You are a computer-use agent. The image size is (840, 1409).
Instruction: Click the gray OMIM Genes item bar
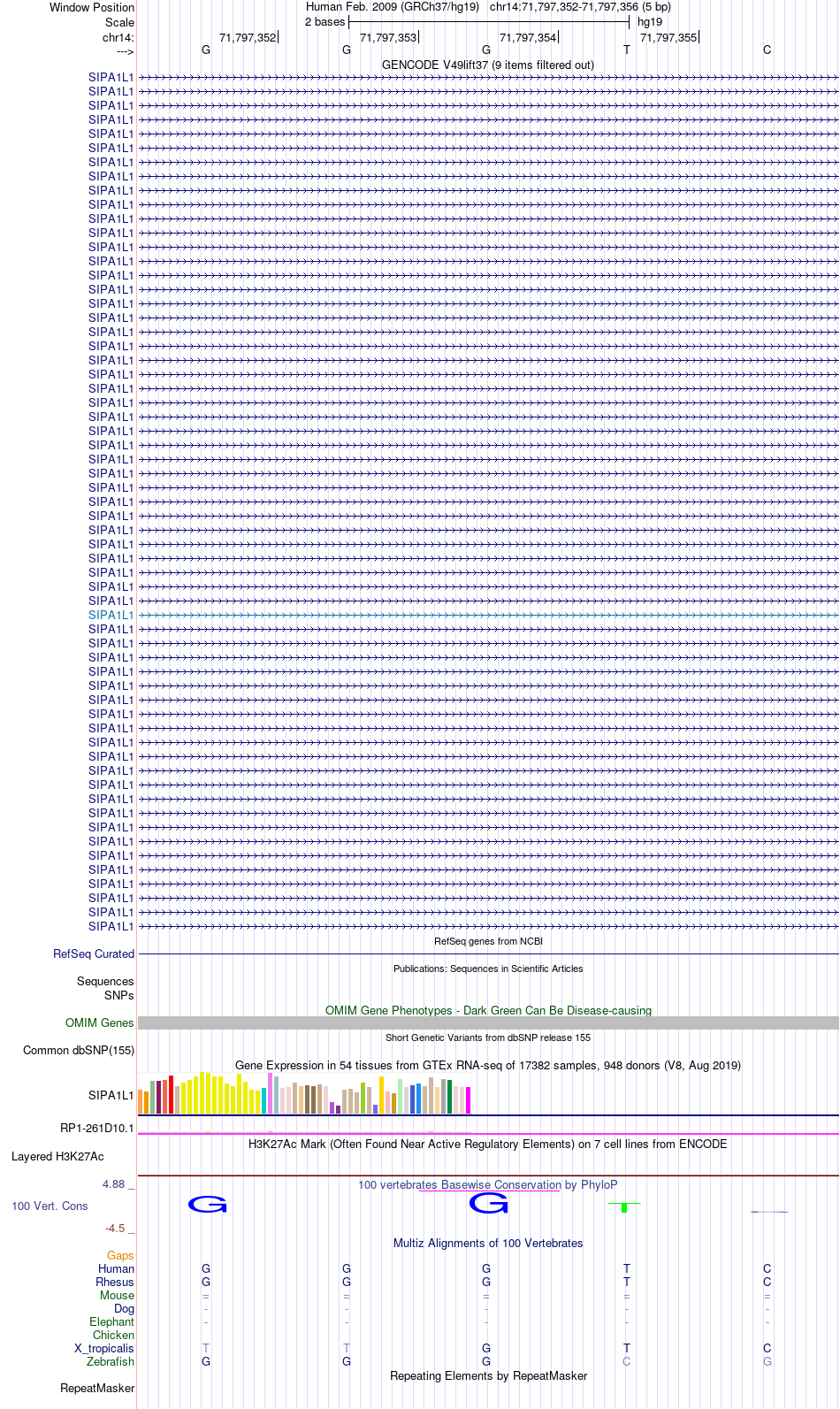click(x=488, y=1022)
